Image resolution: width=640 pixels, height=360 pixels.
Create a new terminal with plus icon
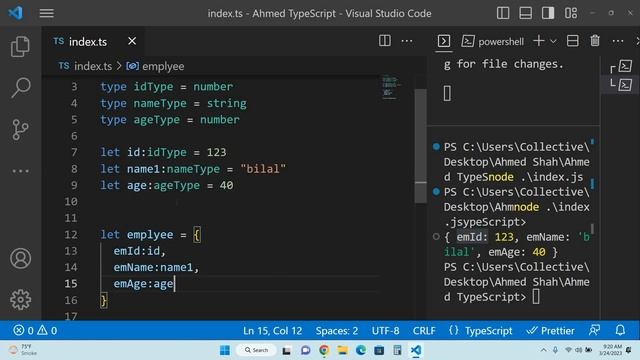pos(539,41)
